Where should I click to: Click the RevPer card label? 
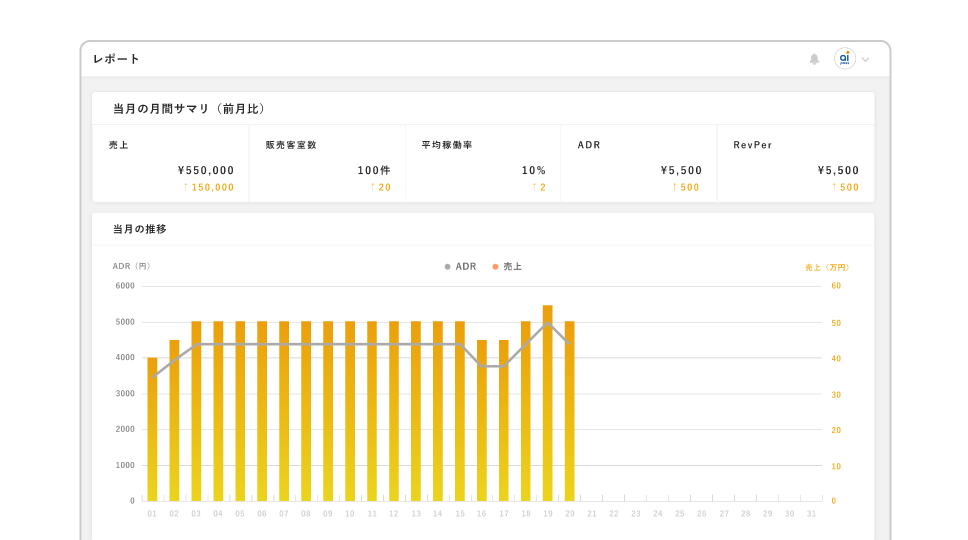pos(753,145)
